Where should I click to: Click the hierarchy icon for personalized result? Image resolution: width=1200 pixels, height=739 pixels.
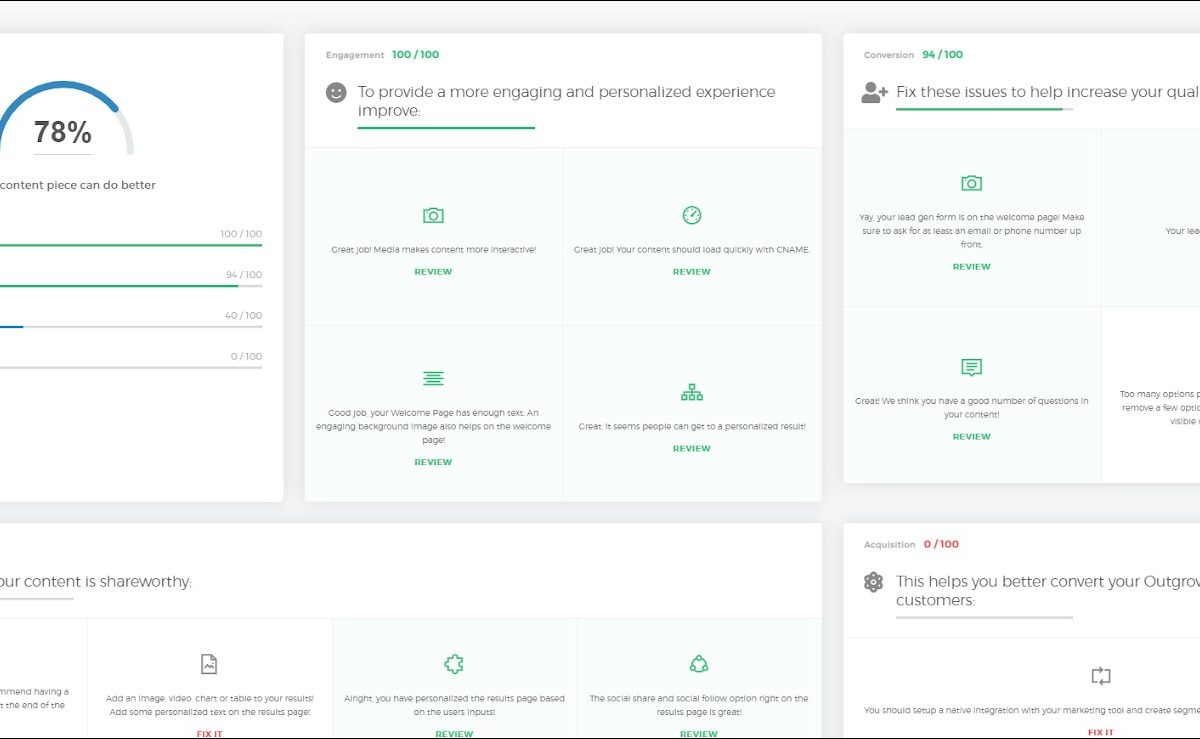click(692, 392)
